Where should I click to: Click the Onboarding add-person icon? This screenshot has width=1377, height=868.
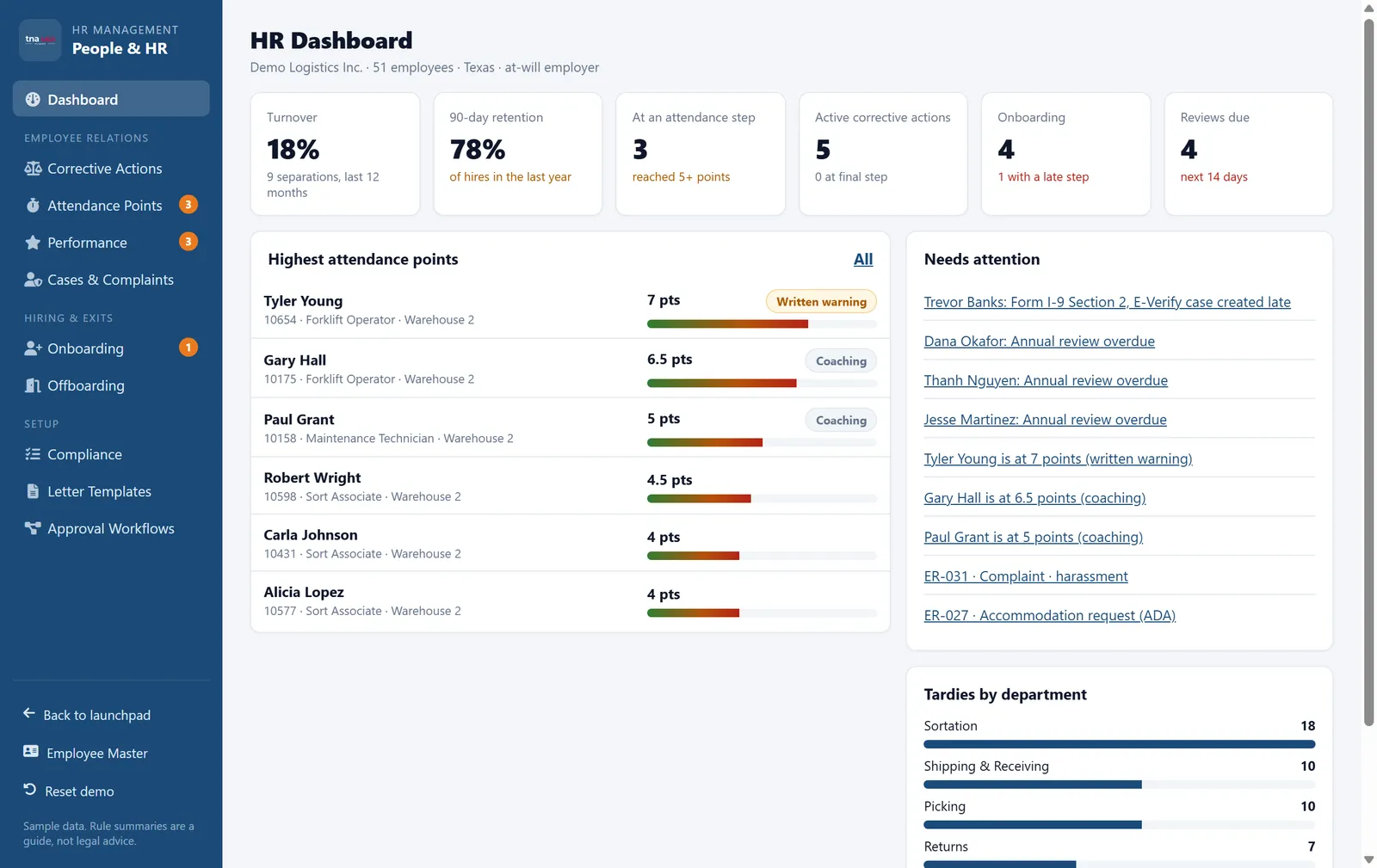coord(33,348)
